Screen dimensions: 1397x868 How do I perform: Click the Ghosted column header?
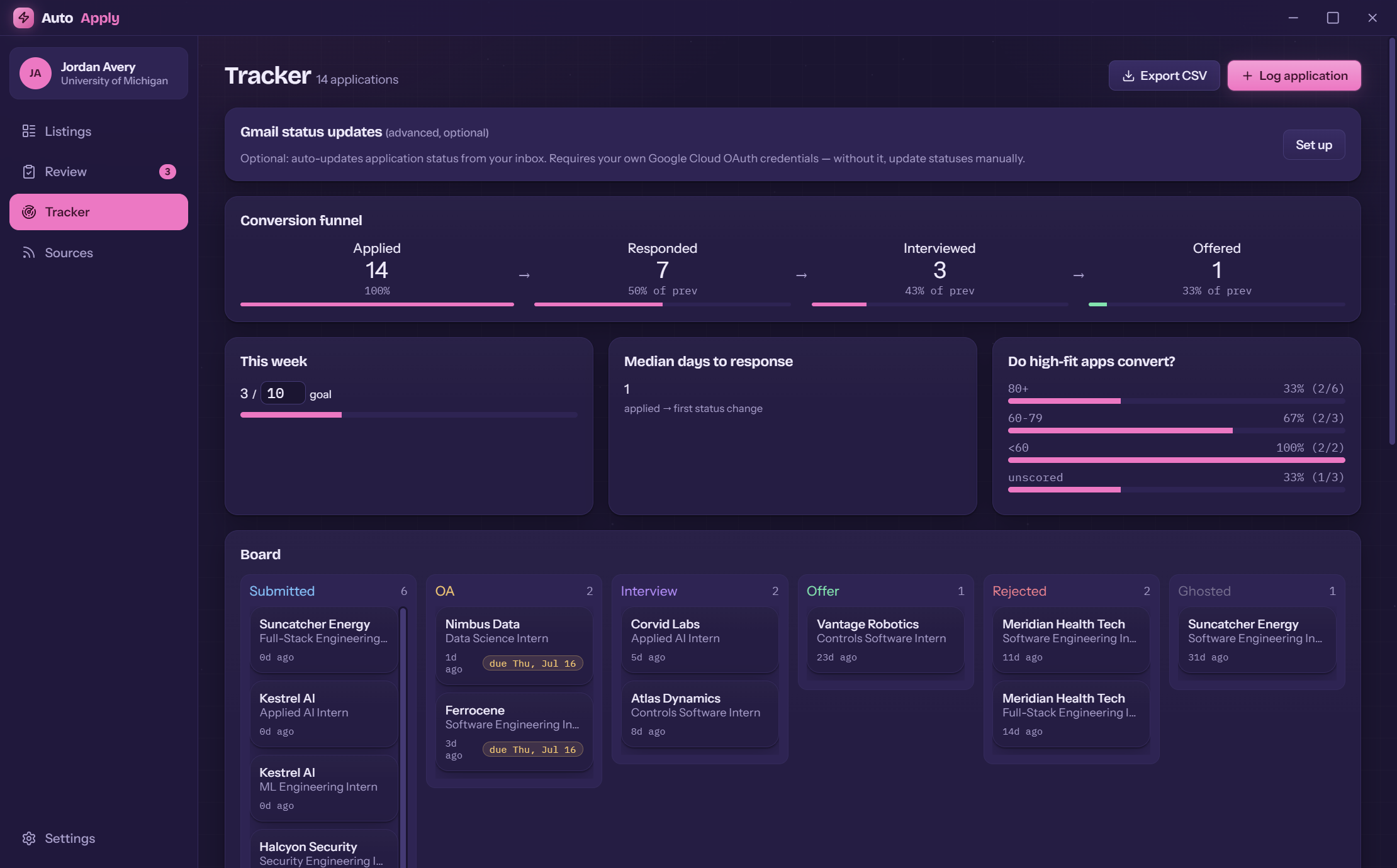1257,591
